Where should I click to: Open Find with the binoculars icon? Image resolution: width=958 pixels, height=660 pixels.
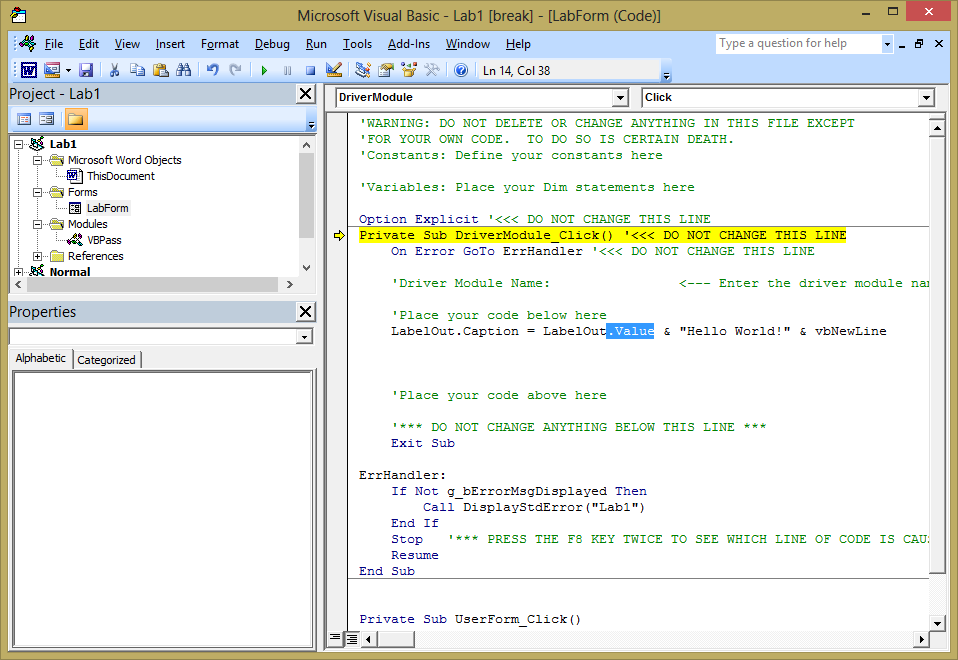183,70
